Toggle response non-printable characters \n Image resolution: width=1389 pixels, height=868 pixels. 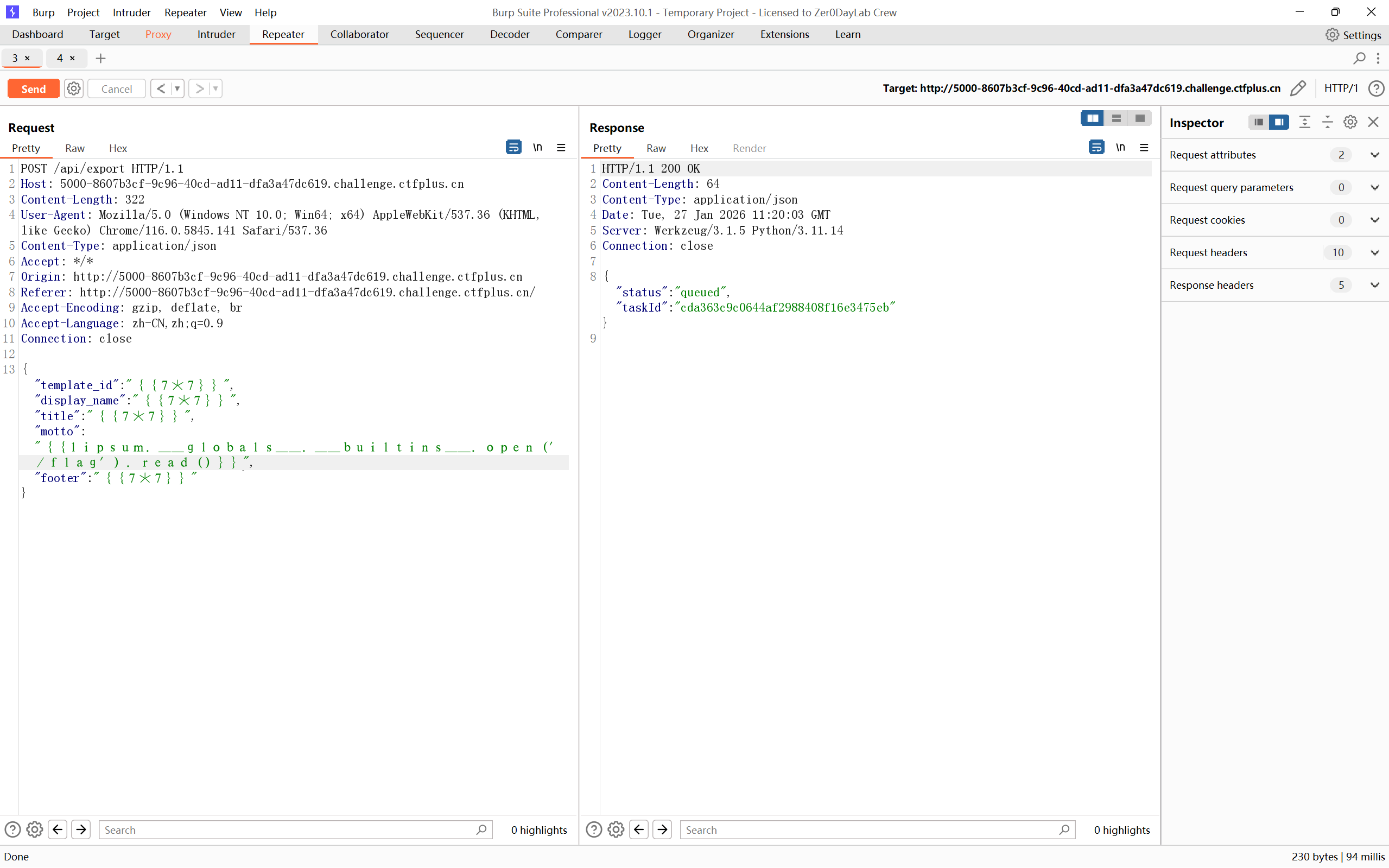(x=1120, y=148)
